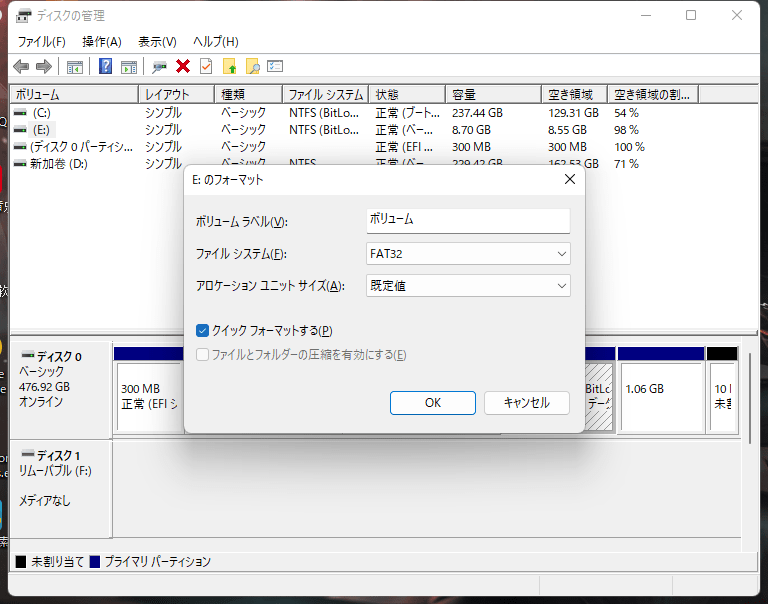Click the black 未割り当て legend swatch
This screenshot has height=604, width=768.
coord(21,561)
